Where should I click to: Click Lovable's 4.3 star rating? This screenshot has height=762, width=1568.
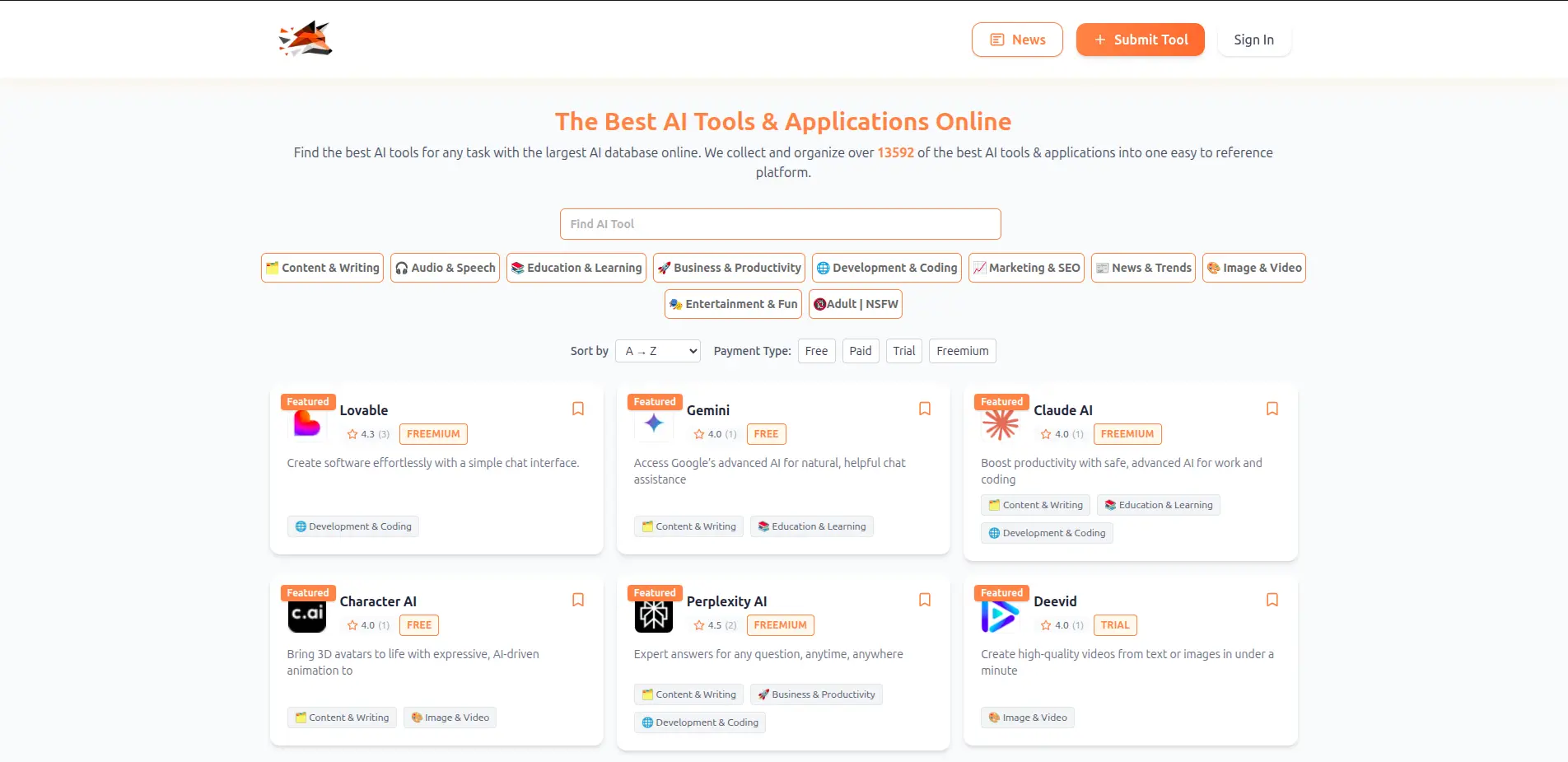point(368,434)
